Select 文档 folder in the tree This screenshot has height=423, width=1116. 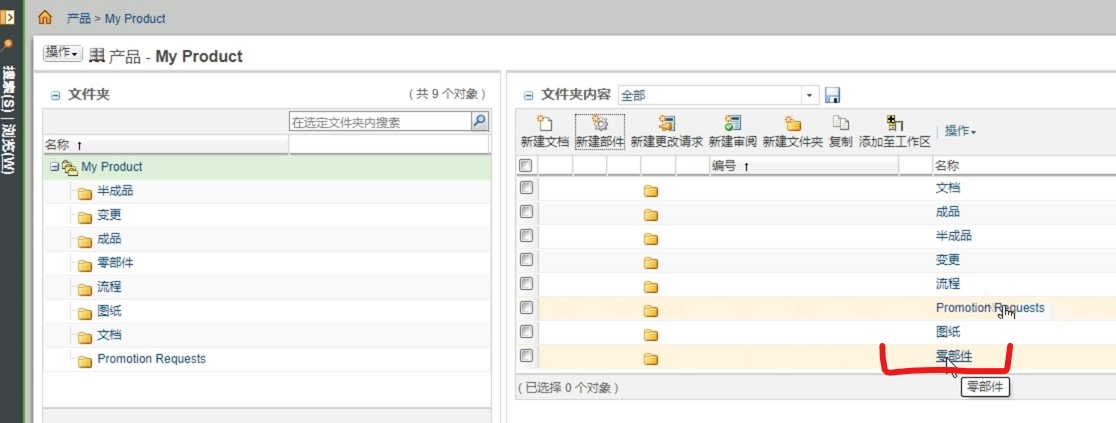coord(110,335)
